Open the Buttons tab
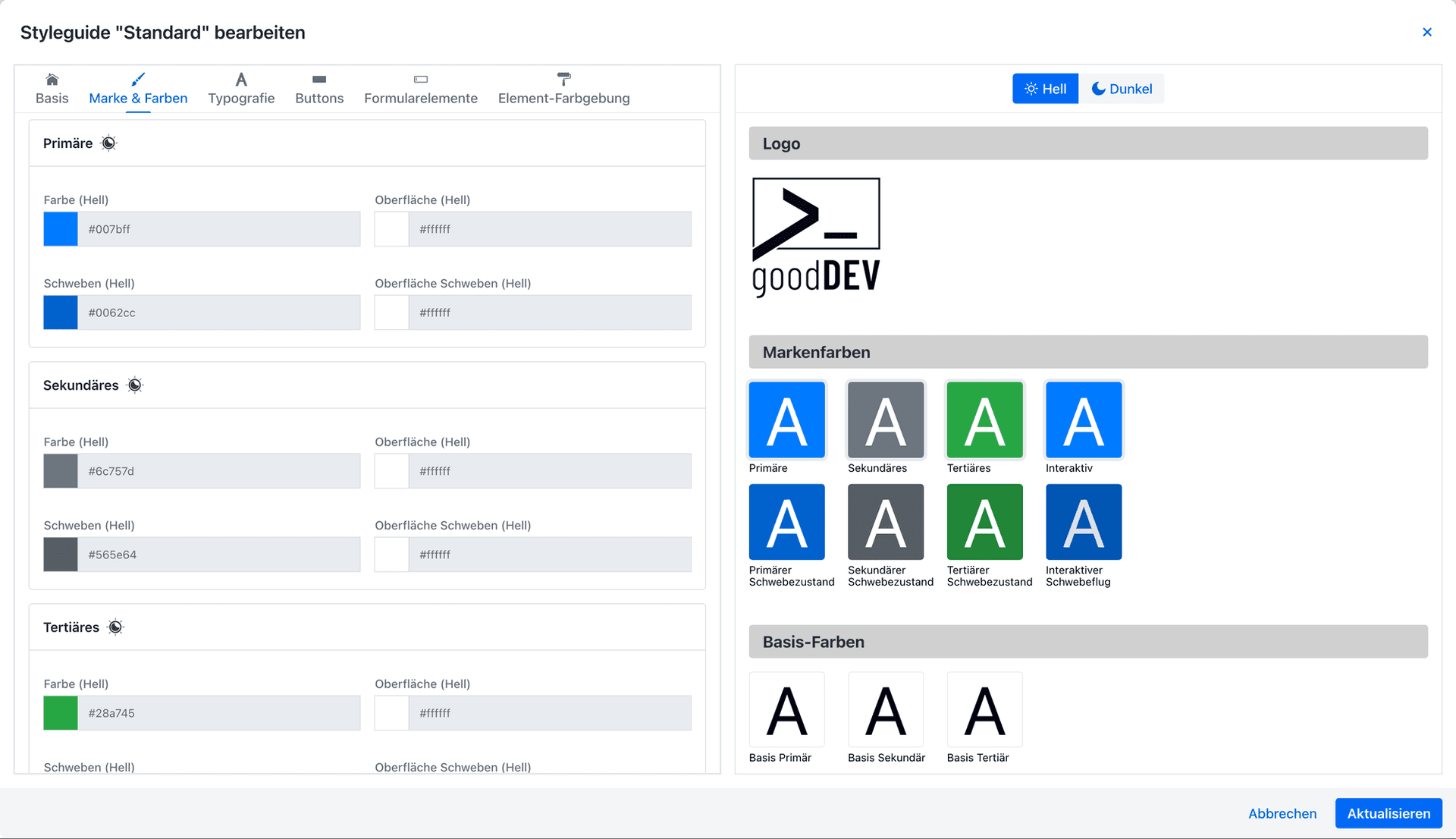The width and height of the screenshot is (1456, 839). [x=319, y=89]
